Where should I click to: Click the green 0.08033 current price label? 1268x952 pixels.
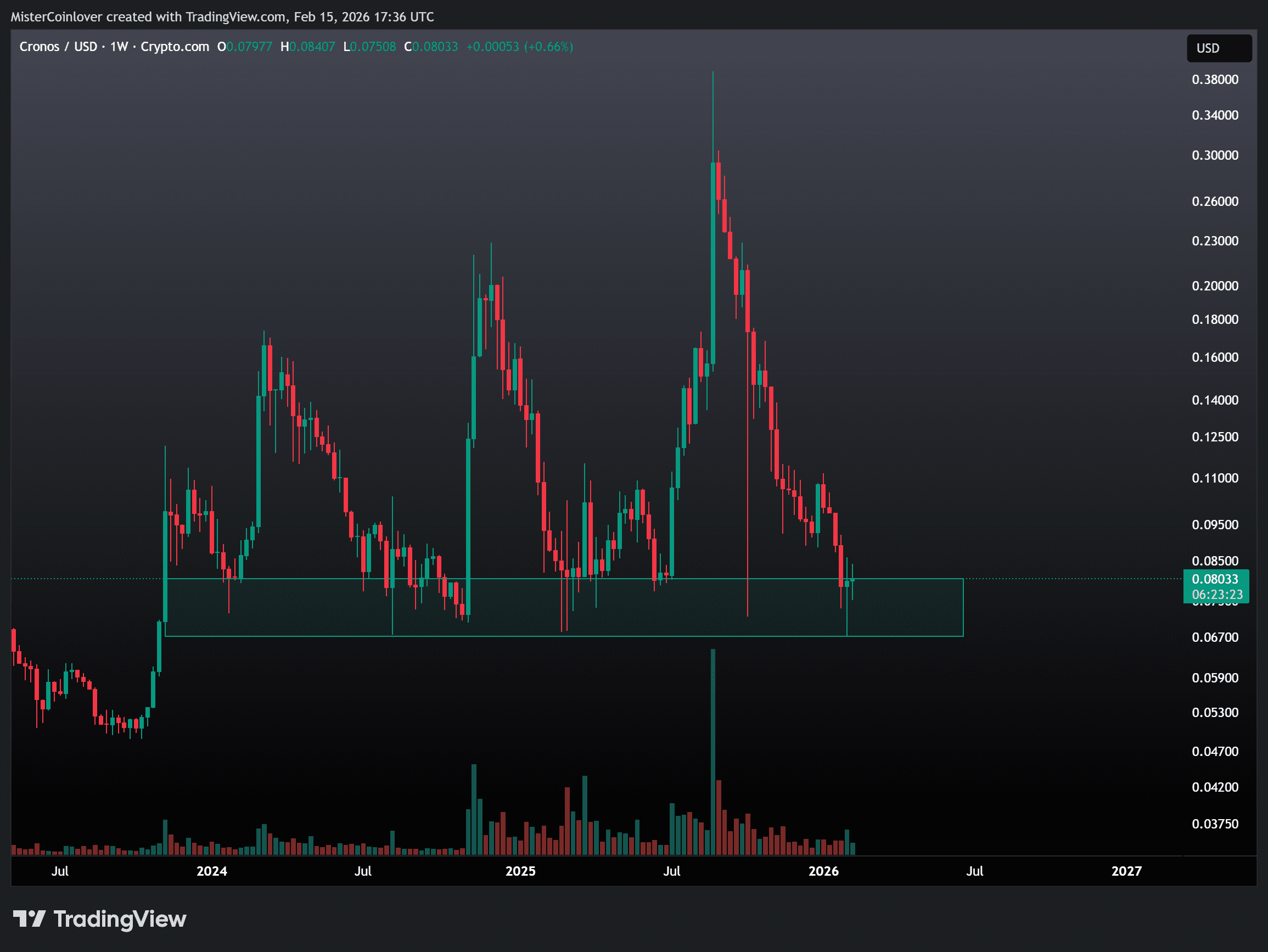point(1215,579)
